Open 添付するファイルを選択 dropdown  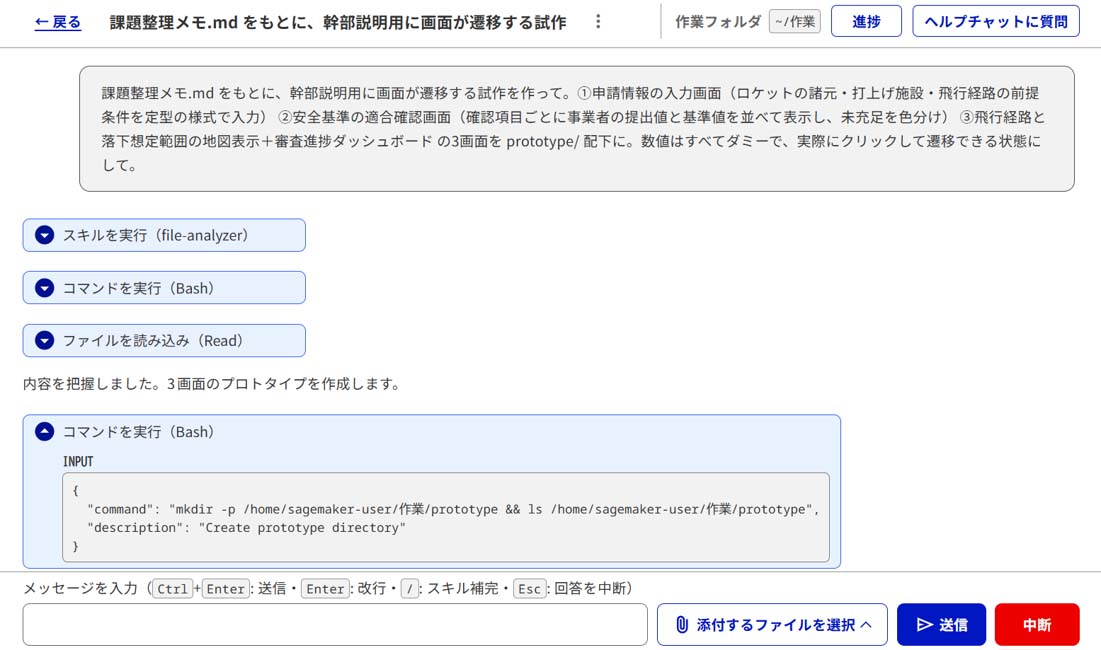pyautogui.click(x=772, y=625)
